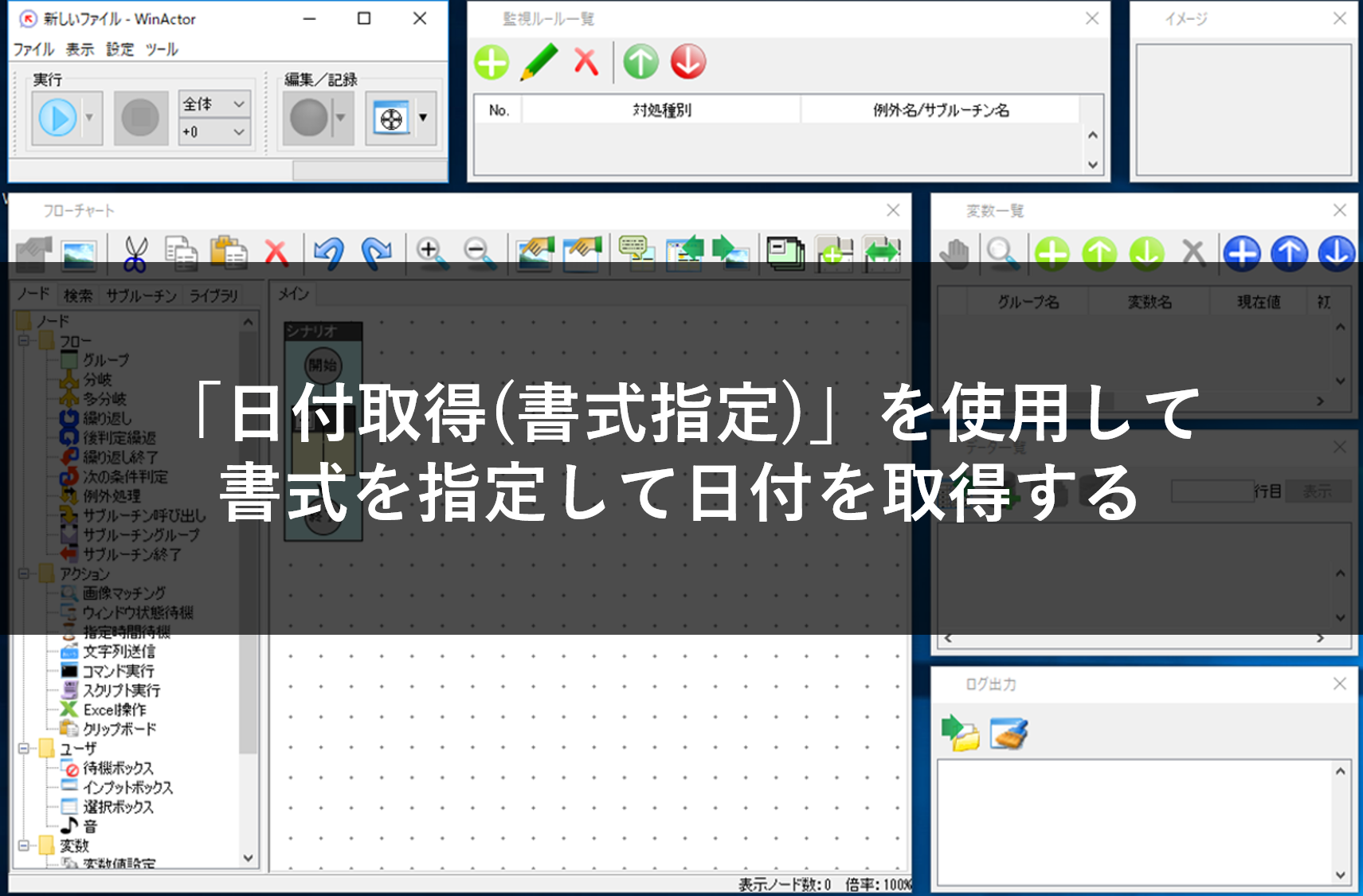
Task: Move monitoring rule down with red arrow
Action: coord(688,62)
